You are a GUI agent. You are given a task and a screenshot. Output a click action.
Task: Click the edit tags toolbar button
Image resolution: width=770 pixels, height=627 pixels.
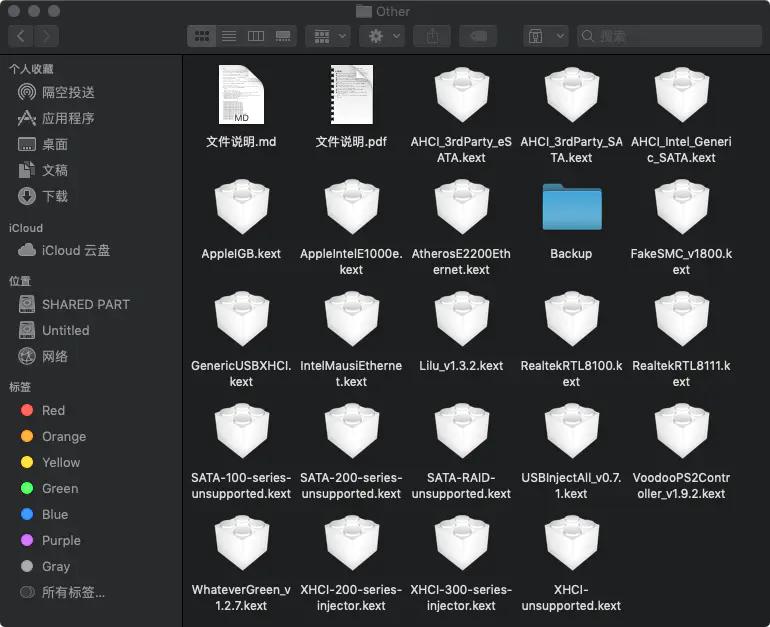(478, 36)
